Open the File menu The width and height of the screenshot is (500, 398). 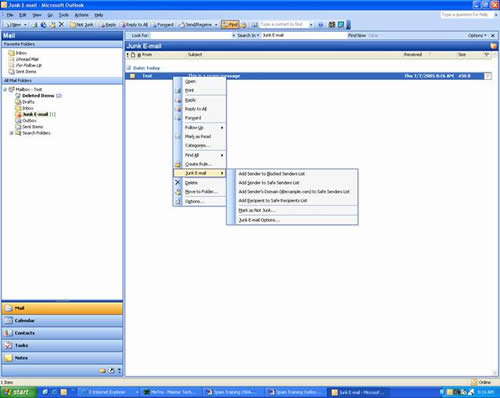click(x=10, y=15)
